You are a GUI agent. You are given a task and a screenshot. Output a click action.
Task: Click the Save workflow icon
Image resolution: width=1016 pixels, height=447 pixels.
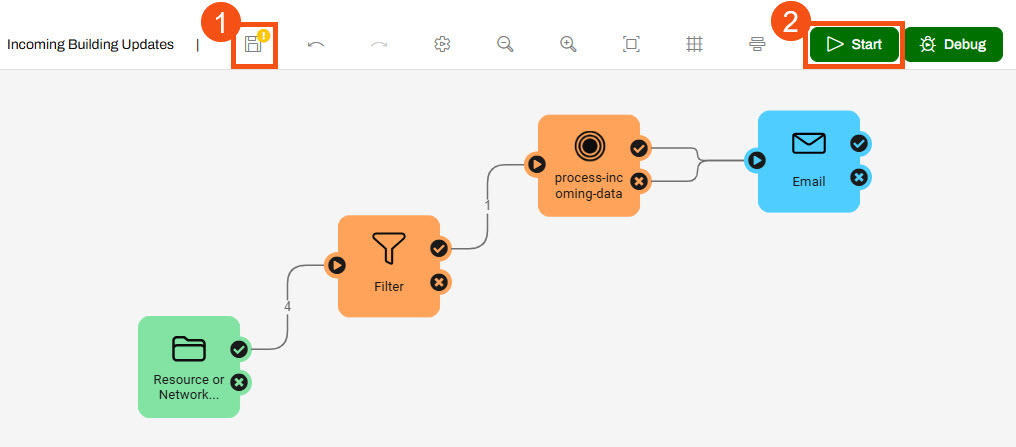(x=254, y=44)
